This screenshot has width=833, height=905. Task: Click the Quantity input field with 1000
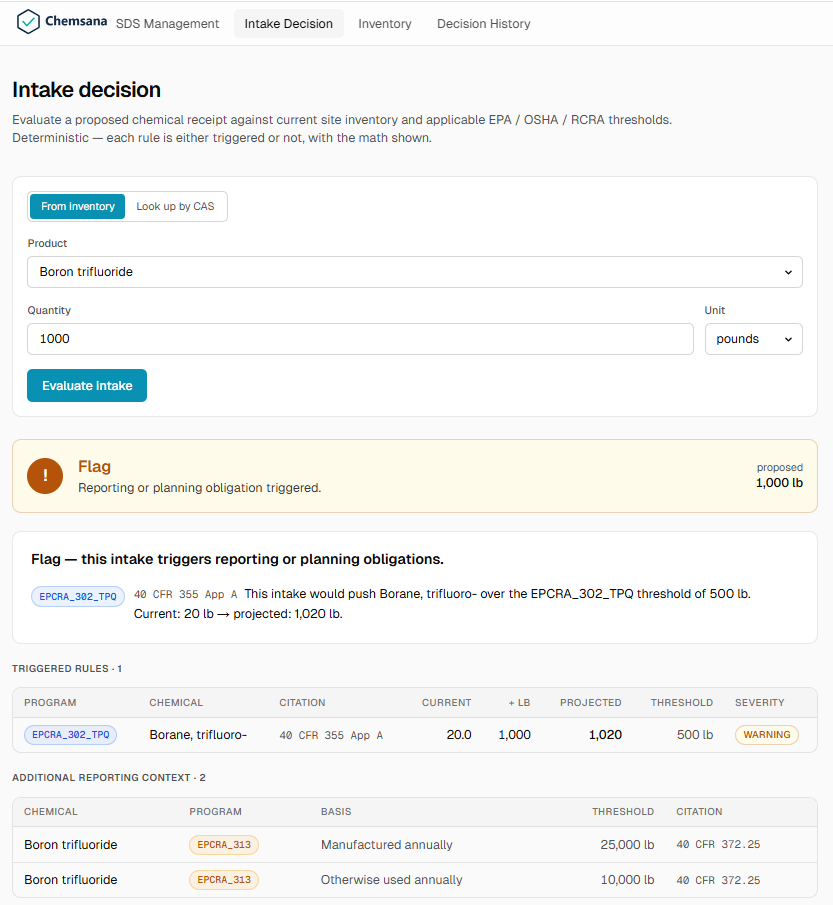360,339
